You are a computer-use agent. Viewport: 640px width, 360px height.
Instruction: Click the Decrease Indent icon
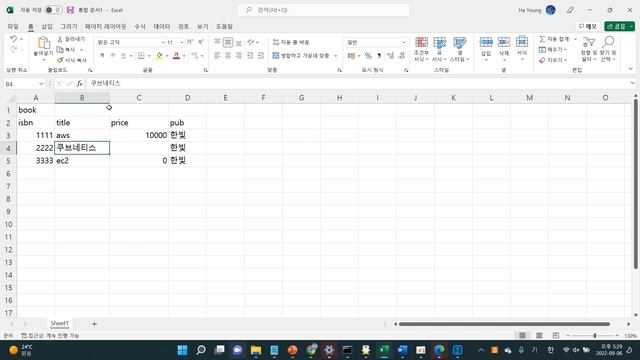(250, 56)
